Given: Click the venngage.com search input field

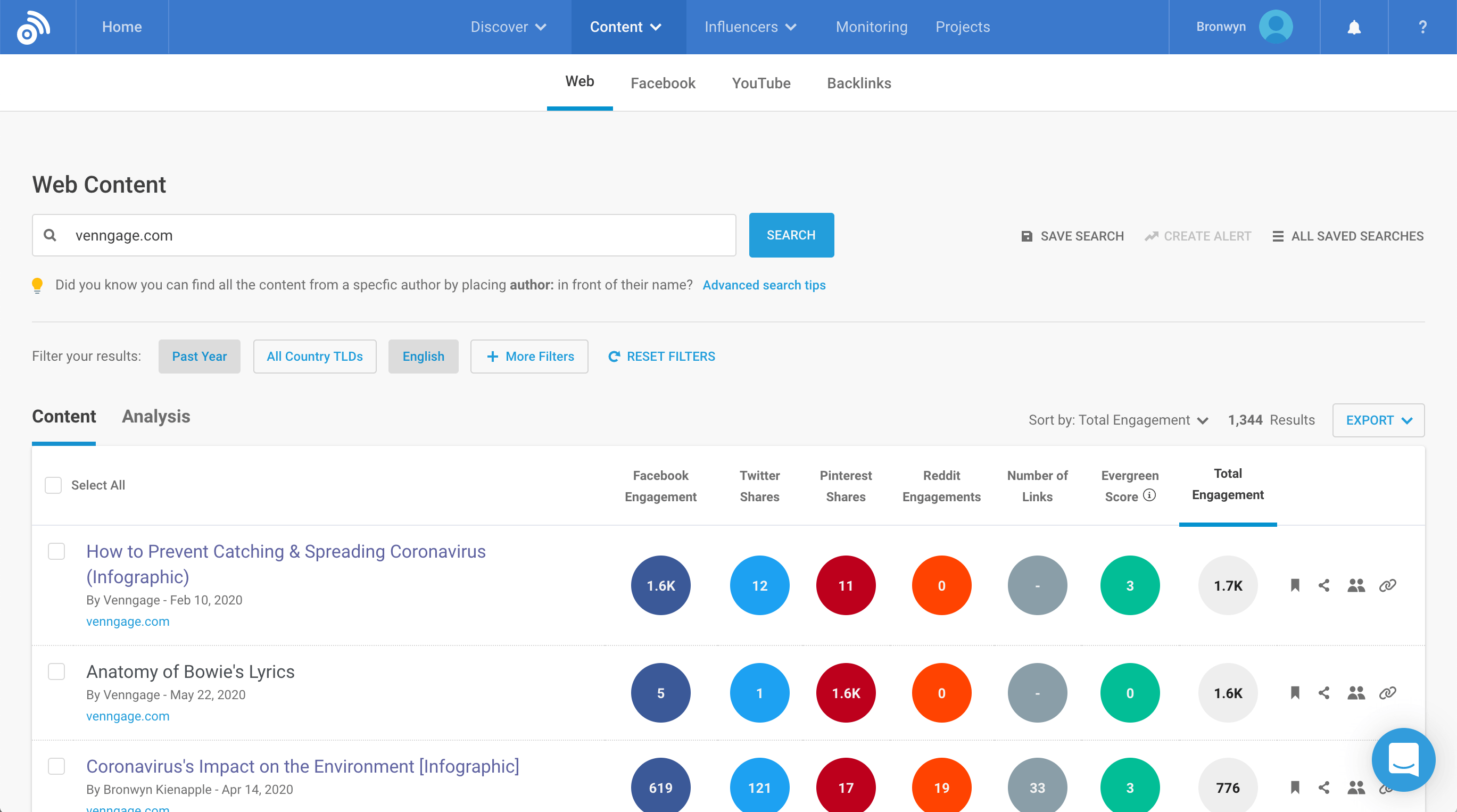Looking at the screenshot, I should click(384, 235).
